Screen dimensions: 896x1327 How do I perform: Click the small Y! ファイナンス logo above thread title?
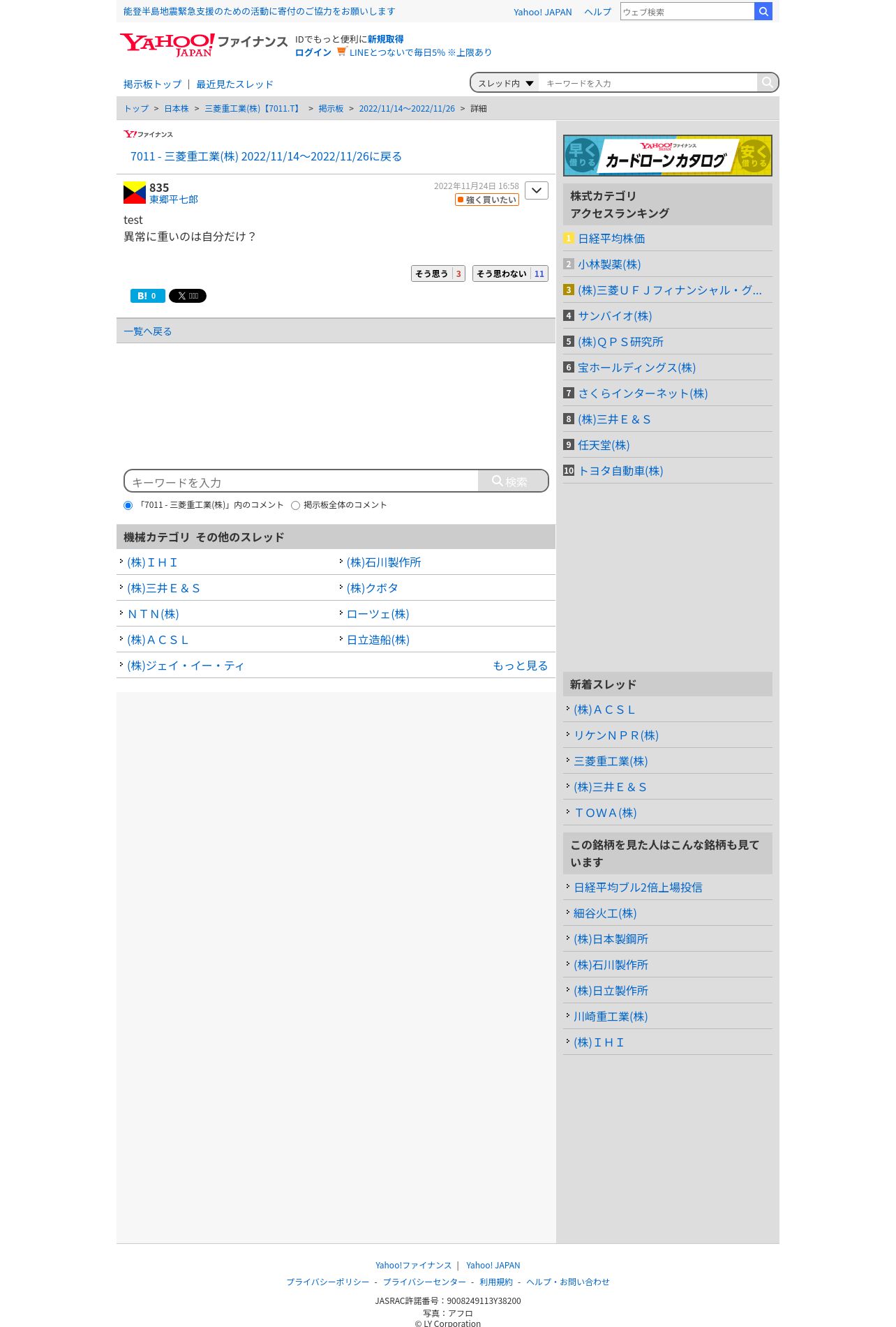pos(148,134)
